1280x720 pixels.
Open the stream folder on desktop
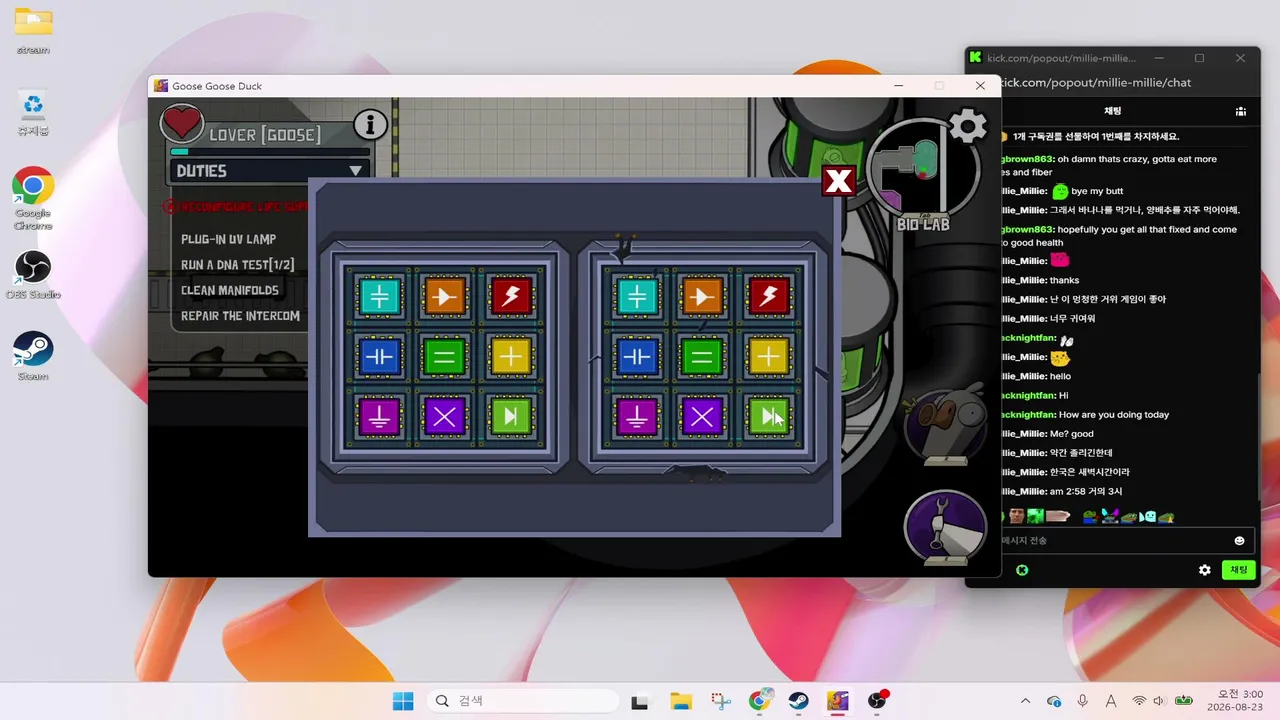coord(33,31)
